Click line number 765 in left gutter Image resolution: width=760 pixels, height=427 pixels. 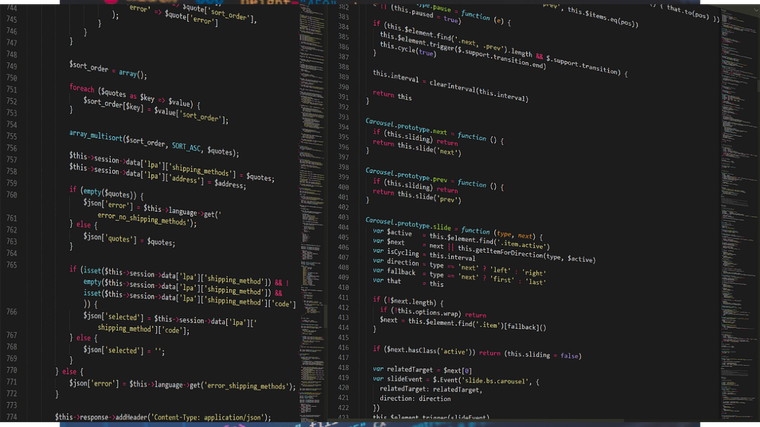[x=12, y=265]
